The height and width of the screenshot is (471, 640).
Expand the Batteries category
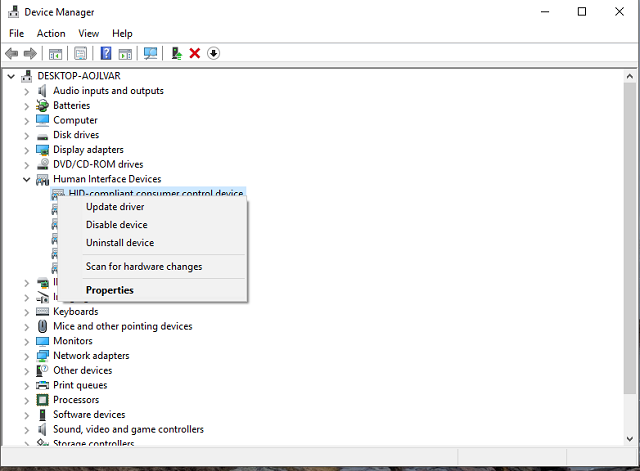[x=27, y=106]
